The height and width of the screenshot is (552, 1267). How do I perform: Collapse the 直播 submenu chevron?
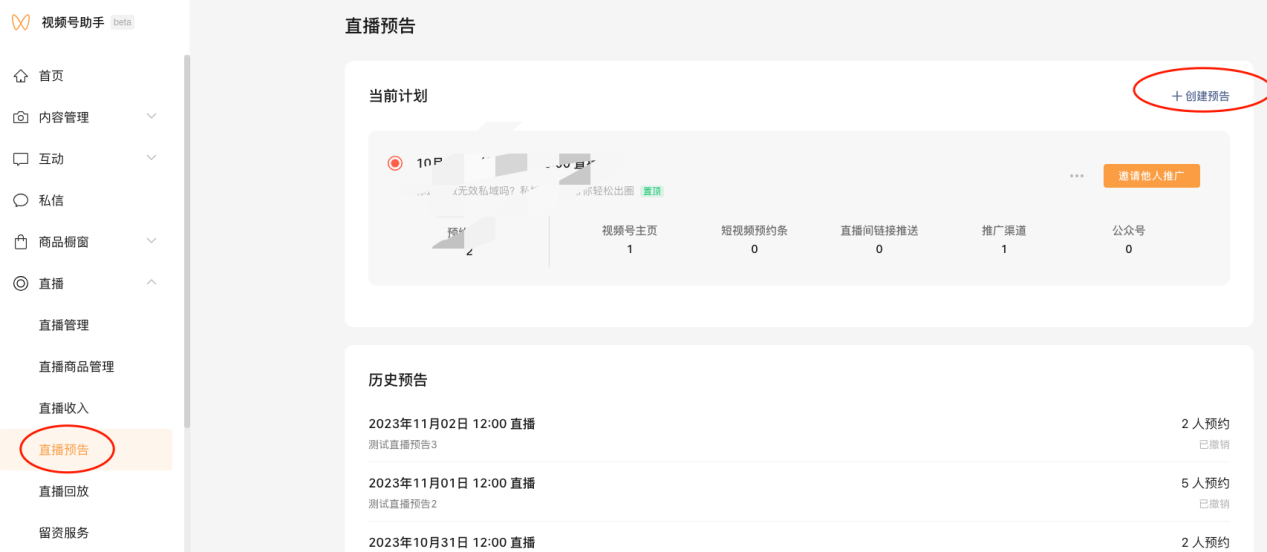point(152,283)
